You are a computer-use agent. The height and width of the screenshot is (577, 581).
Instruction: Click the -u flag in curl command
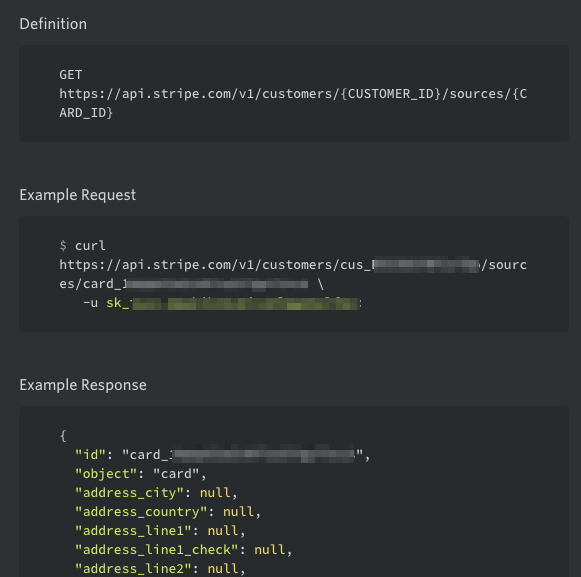pyautogui.click(x=90, y=303)
